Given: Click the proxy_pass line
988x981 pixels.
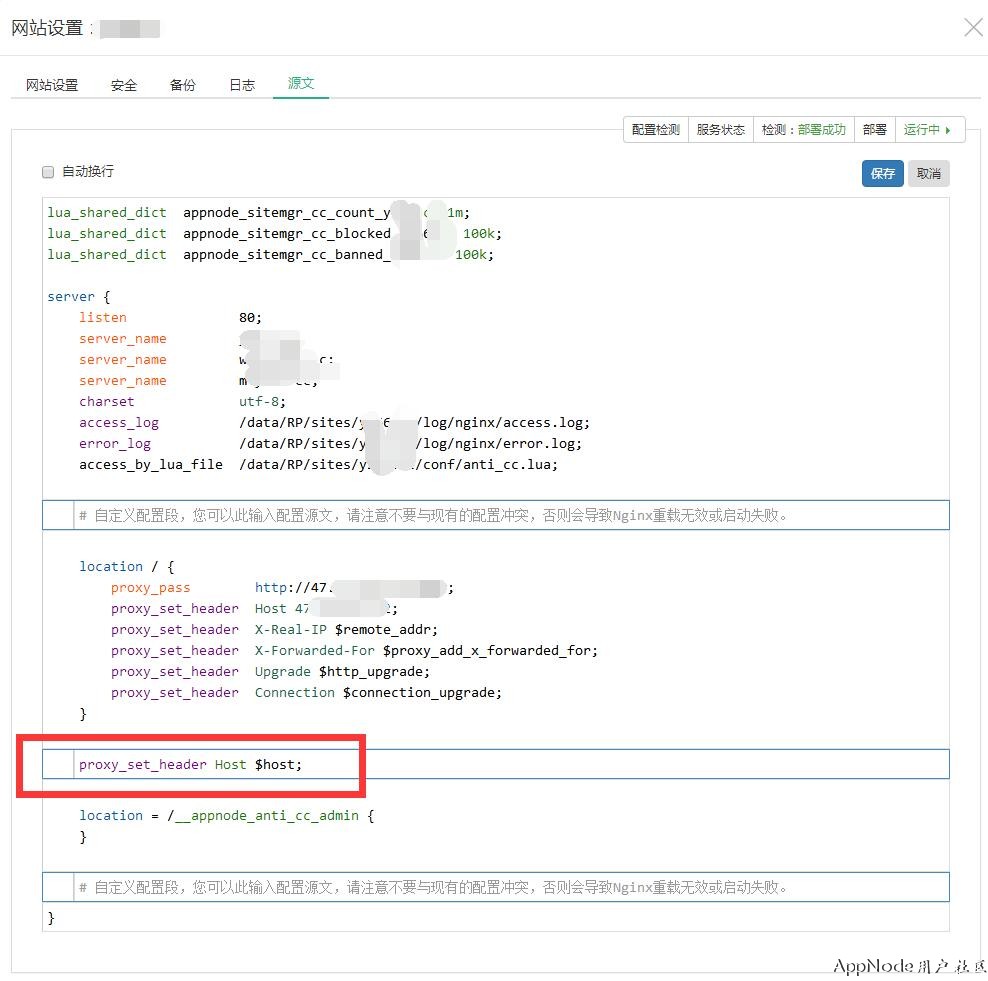Looking at the screenshot, I should coord(282,588).
